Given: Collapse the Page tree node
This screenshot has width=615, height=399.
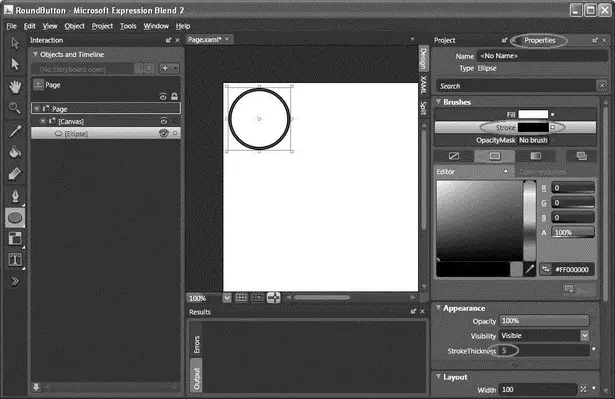Looking at the screenshot, I should click(37, 109).
